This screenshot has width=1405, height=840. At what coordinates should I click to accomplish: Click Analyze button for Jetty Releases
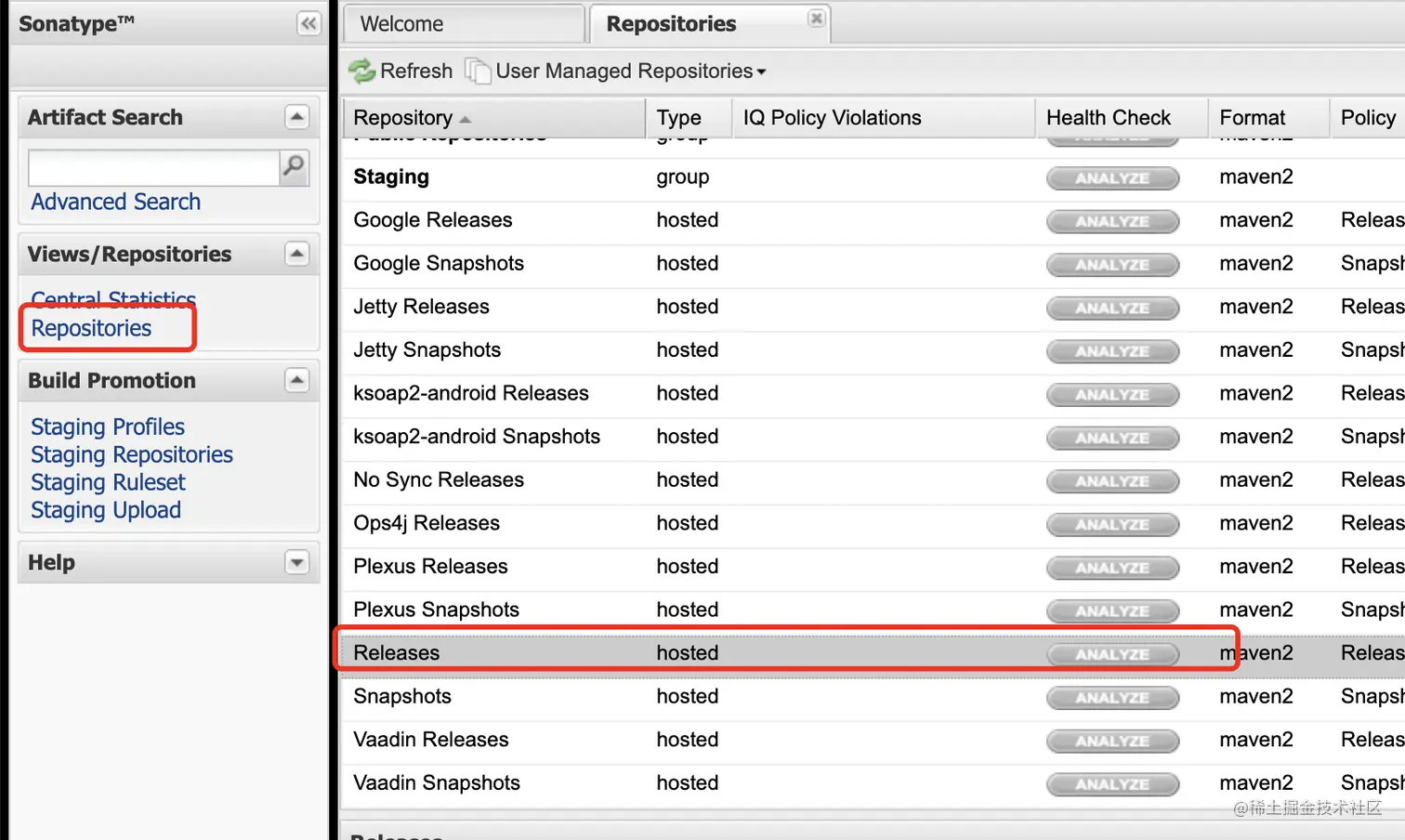(1112, 308)
